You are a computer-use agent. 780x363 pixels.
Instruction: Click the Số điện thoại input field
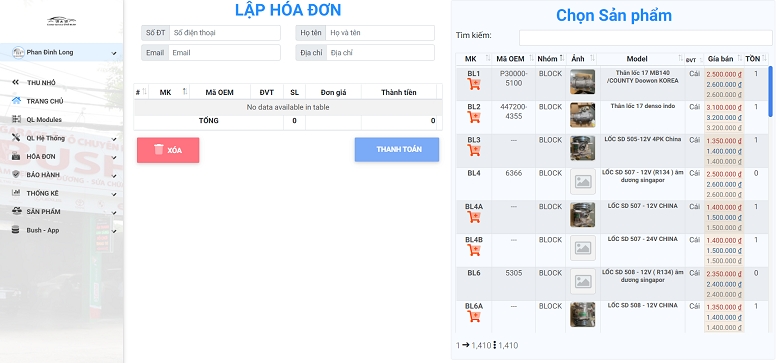[x=225, y=33]
